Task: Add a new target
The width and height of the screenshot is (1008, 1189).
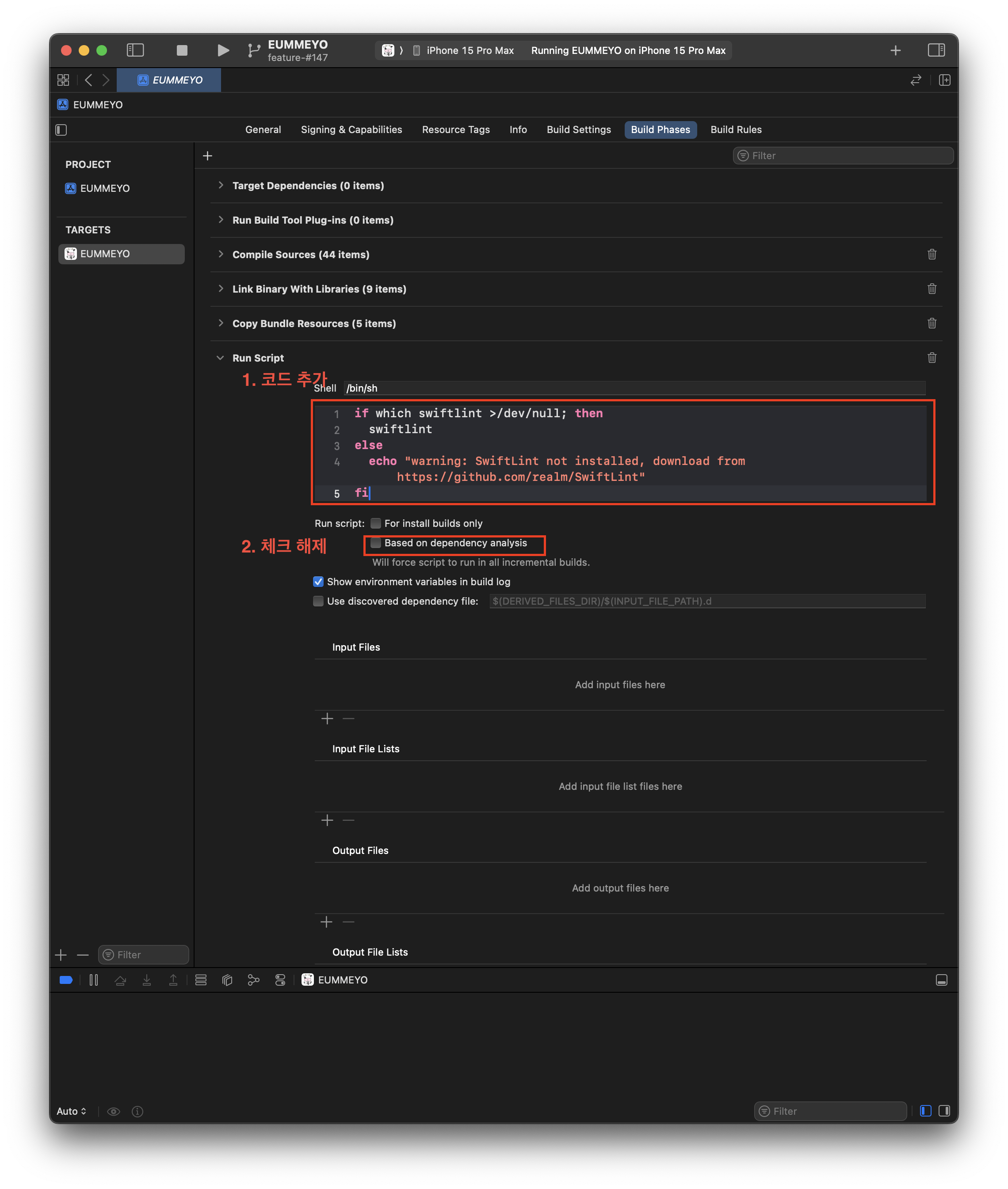Action: click(61, 954)
